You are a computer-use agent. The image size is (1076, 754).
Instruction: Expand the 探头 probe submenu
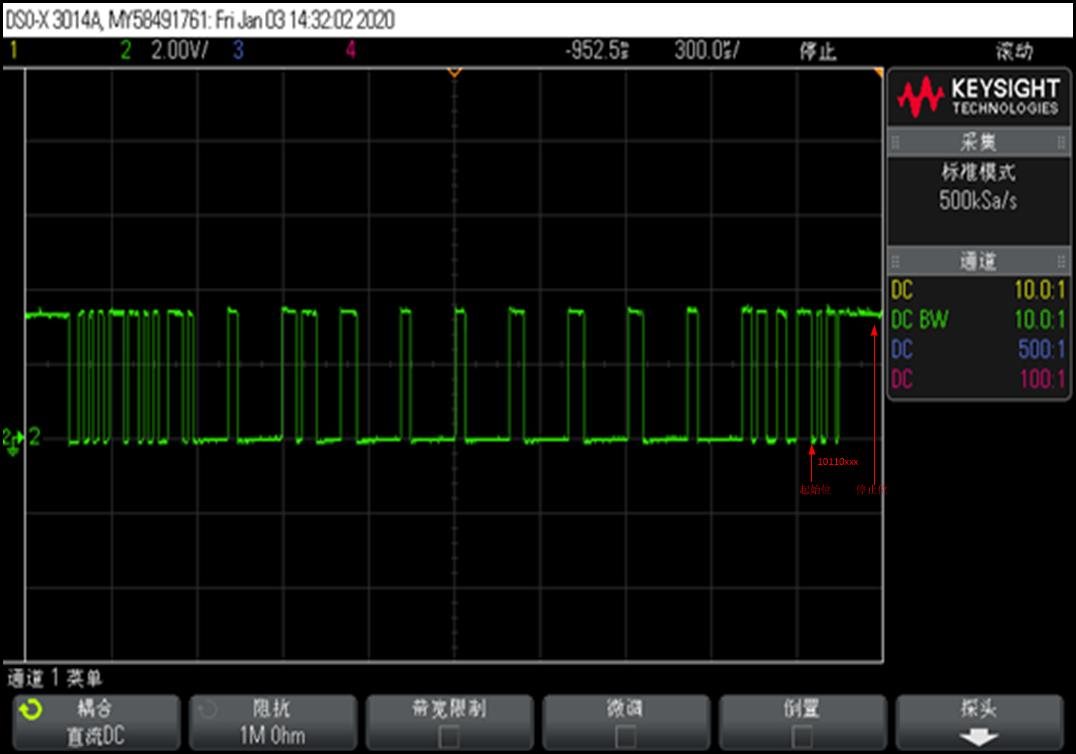pyautogui.click(x=979, y=722)
